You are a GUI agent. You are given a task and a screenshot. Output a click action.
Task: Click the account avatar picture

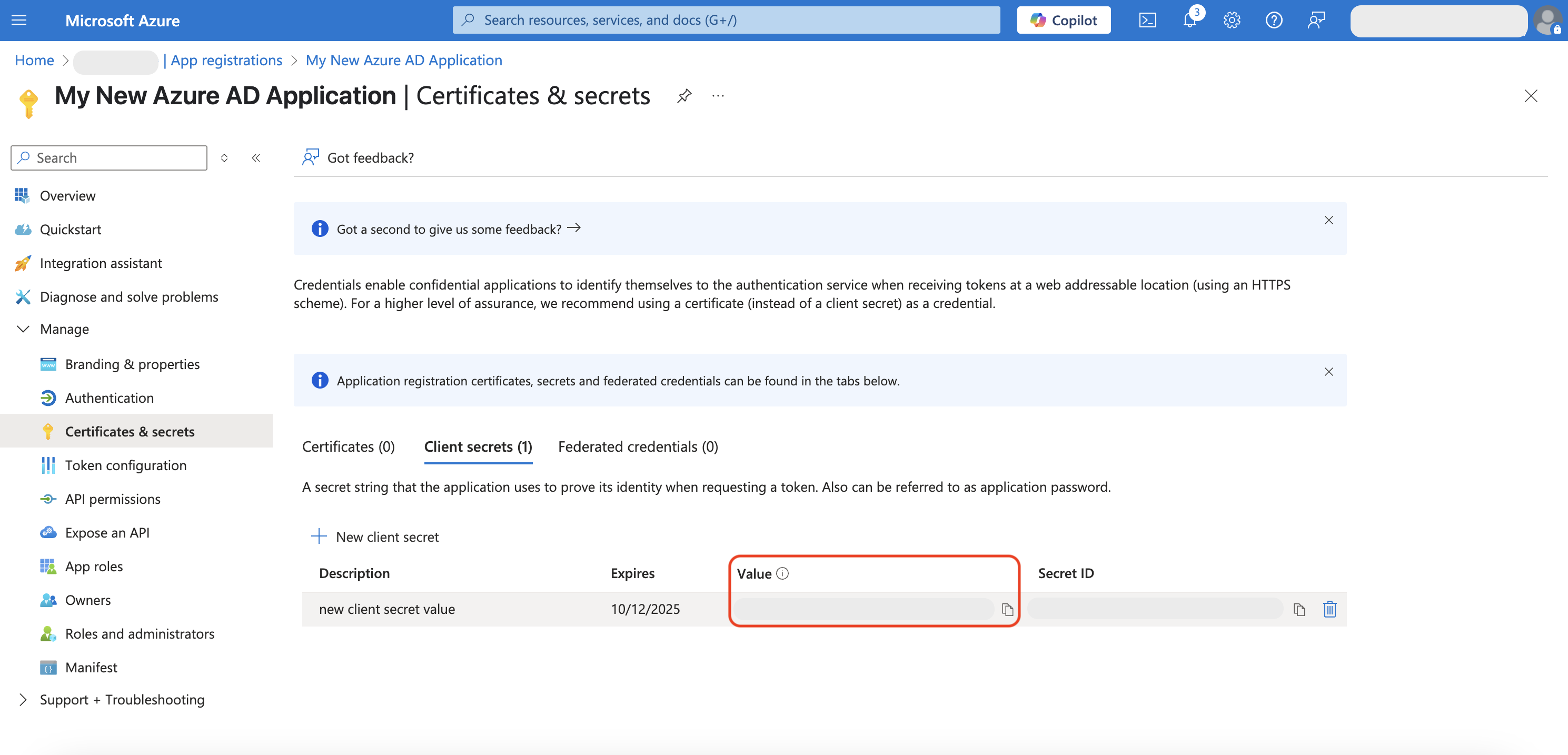(x=1548, y=20)
